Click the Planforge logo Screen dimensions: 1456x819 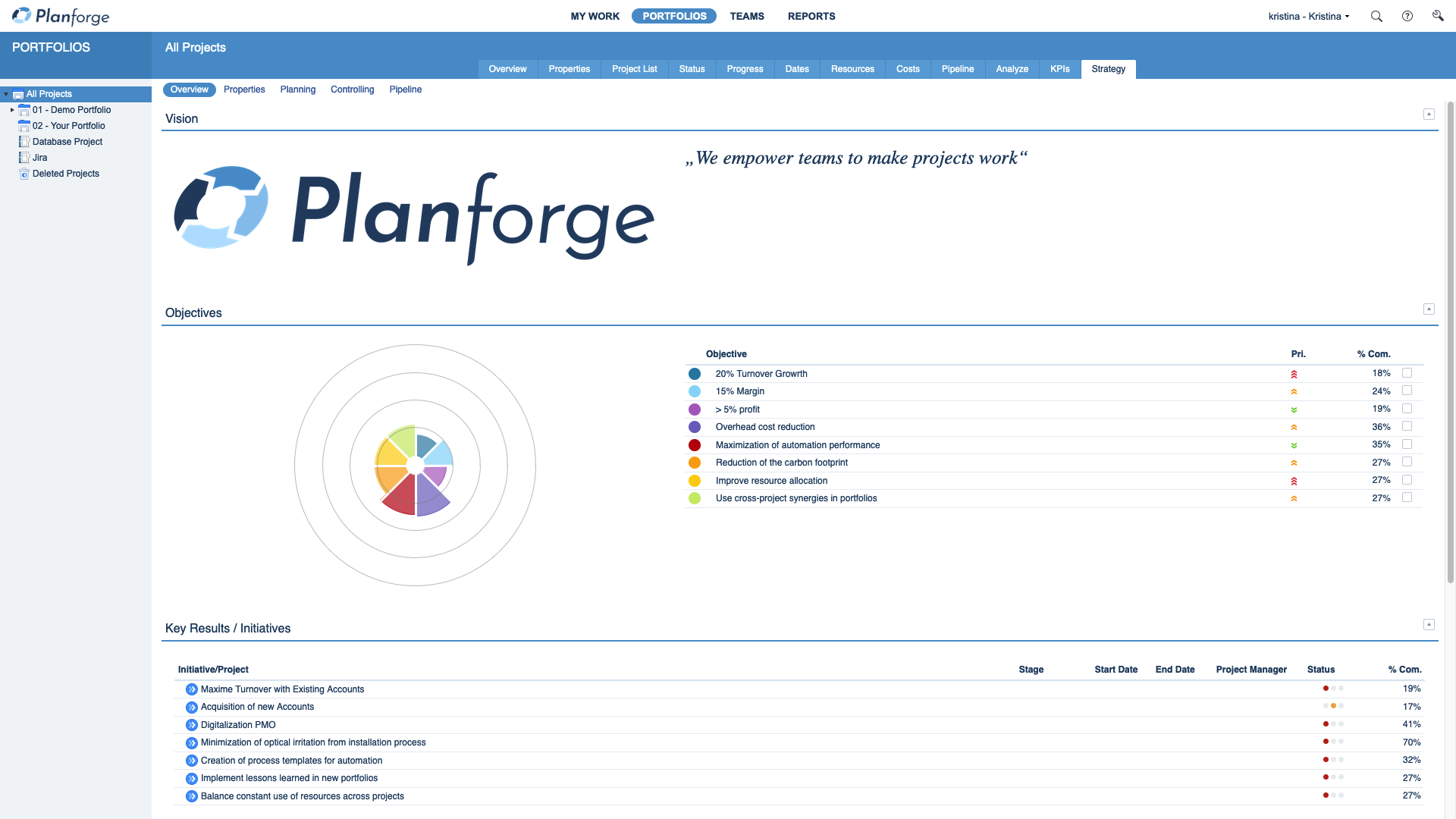59,16
